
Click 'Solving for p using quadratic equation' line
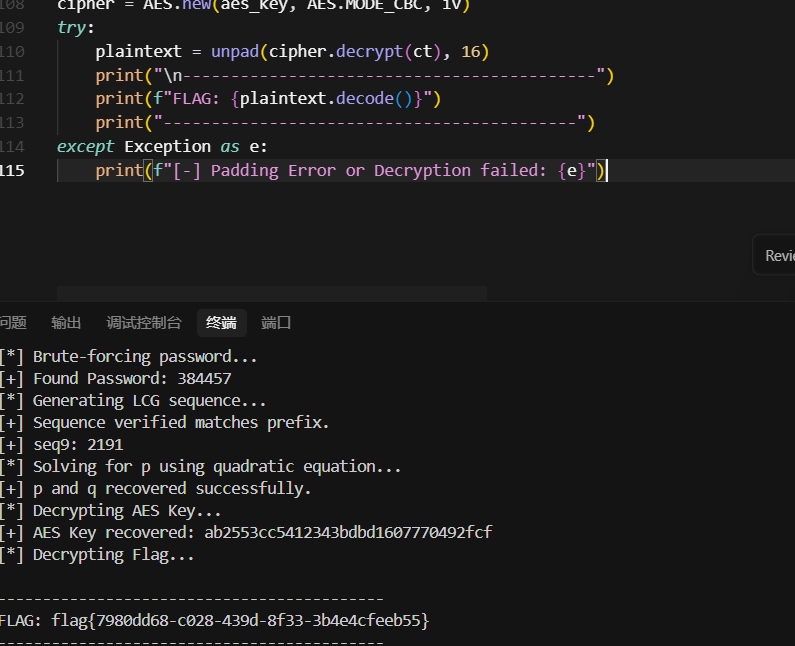pyautogui.click(x=217, y=466)
